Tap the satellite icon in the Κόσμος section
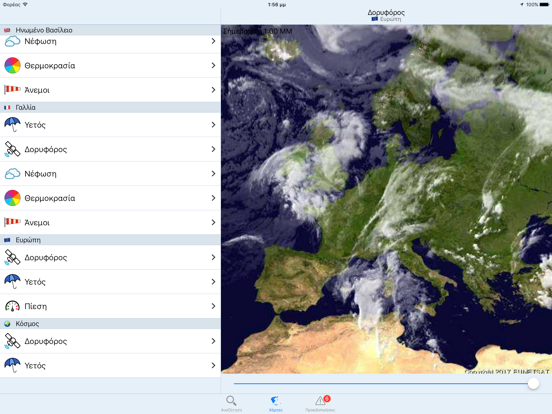The image size is (552, 414). (x=12, y=341)
